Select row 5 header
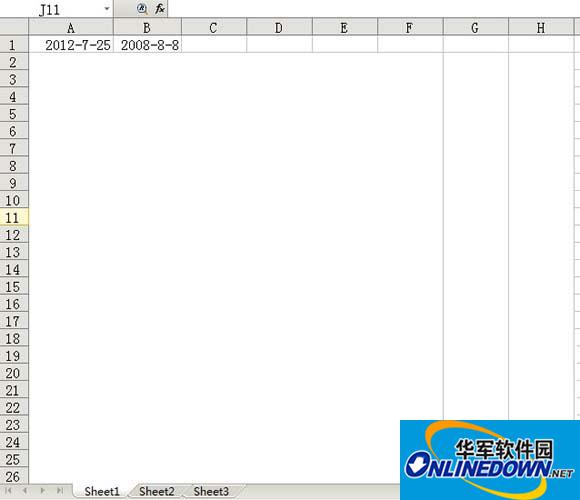 [x=14, y=114]
